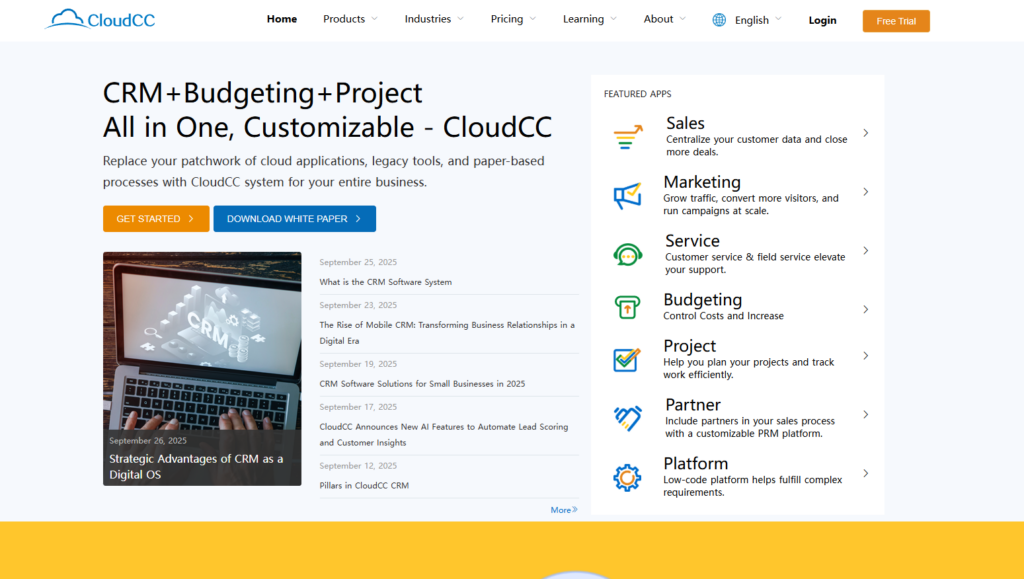Click the Project checkbox icon
The width and height of the screenshot is (1024, 579).
[x=627, y=360]
